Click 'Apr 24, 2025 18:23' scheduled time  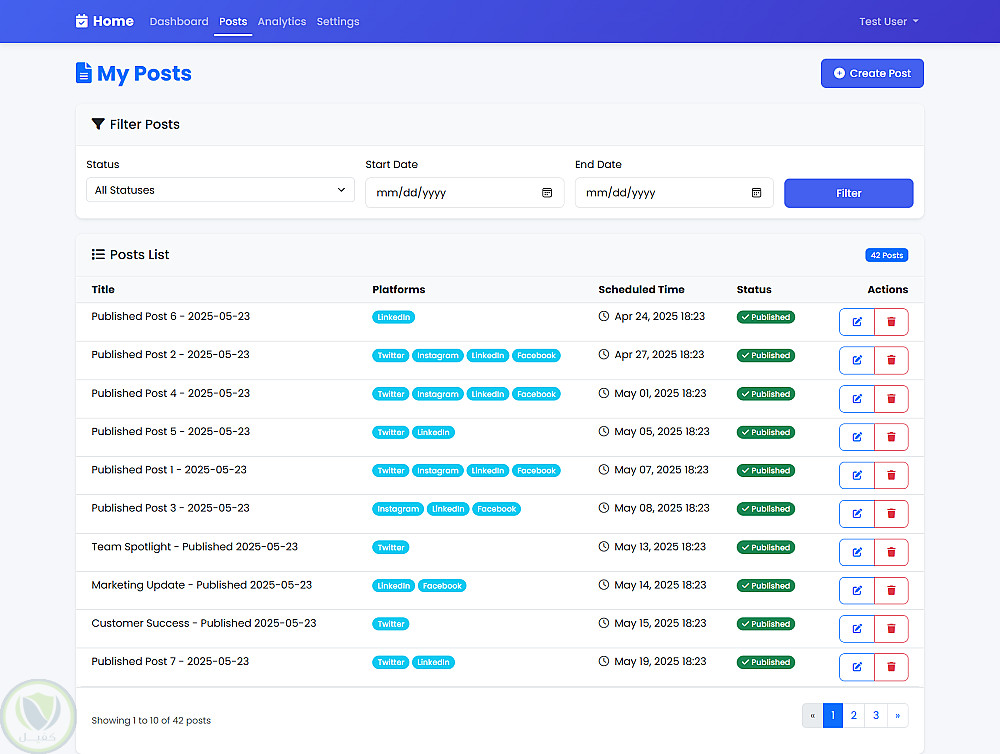(x=659, y=316)
